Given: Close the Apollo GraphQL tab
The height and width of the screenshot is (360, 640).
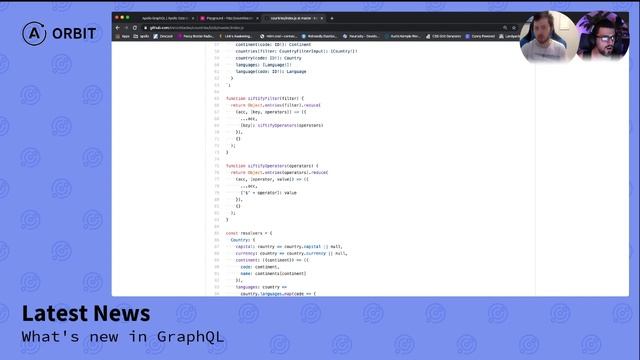Looking at the screenshot, I should pos(193,18).
